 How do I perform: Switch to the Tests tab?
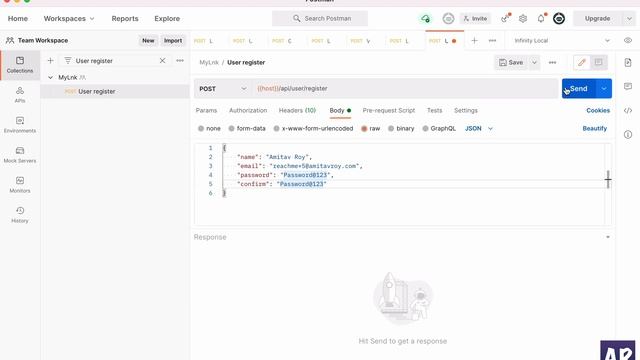pyautogui.click(x=434, y=110)
